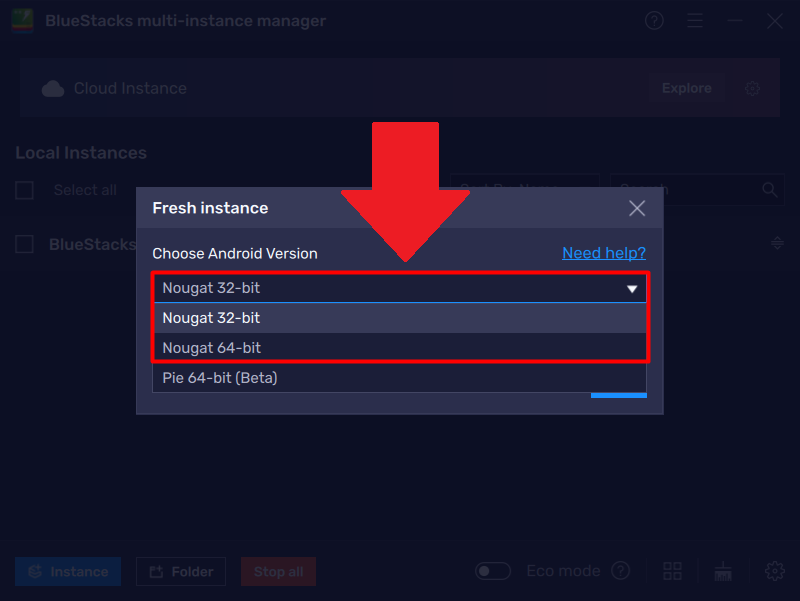Select Nougat 32-bit from the list
Viewport: 800px width, 601px height.
(399, 318)
